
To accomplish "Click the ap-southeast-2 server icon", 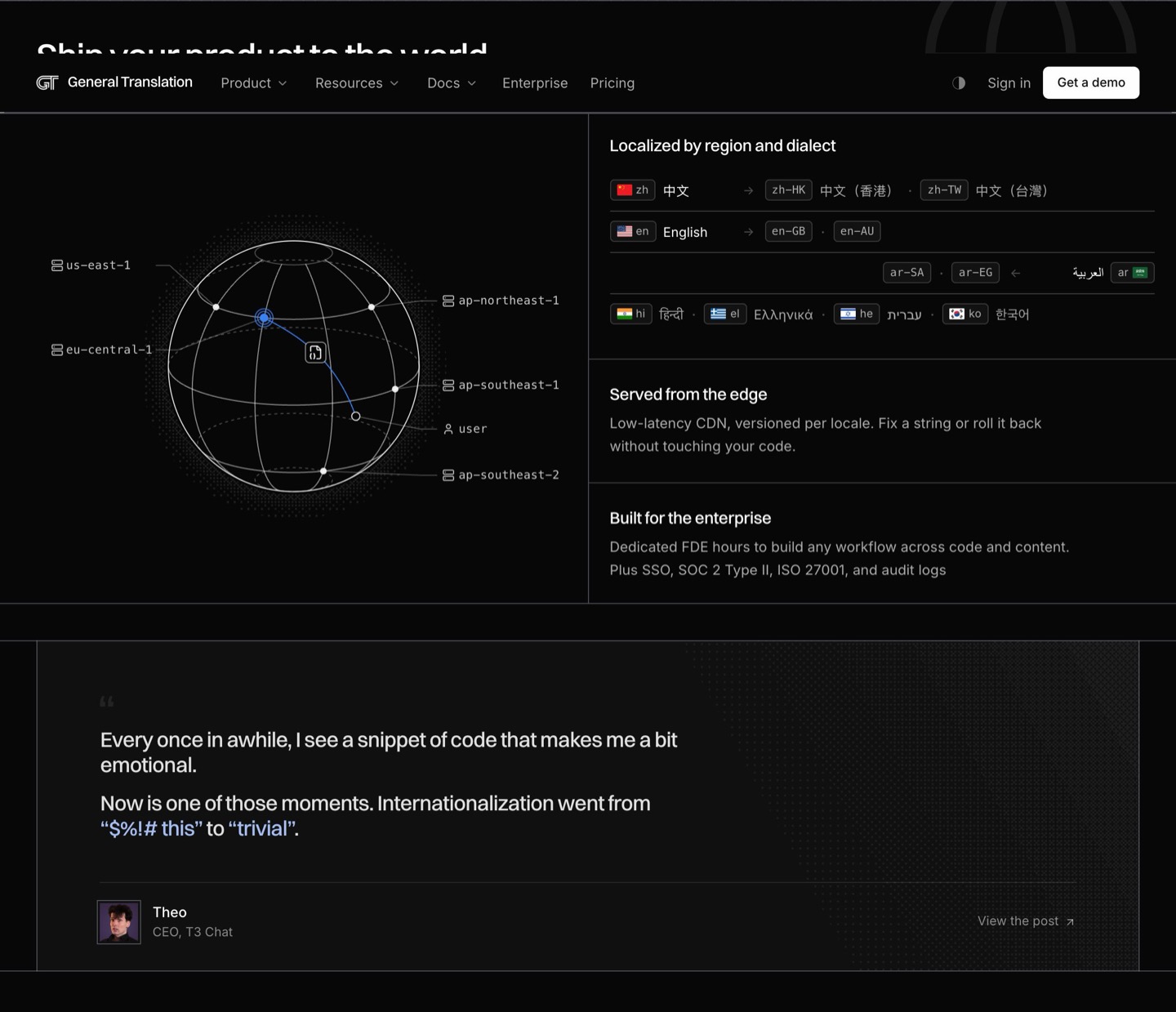I will [448, 475].
